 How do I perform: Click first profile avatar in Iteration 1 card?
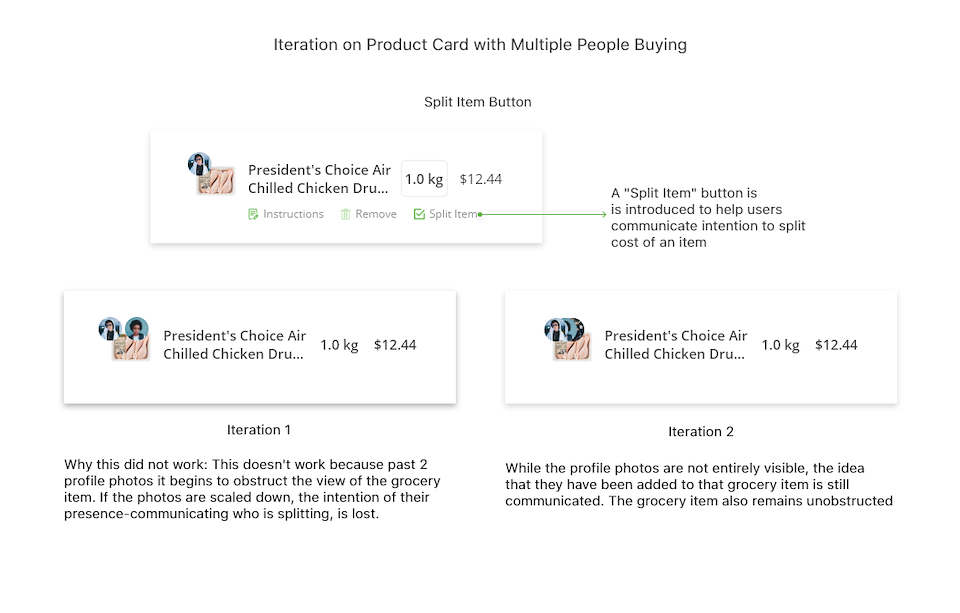[110, 329]
